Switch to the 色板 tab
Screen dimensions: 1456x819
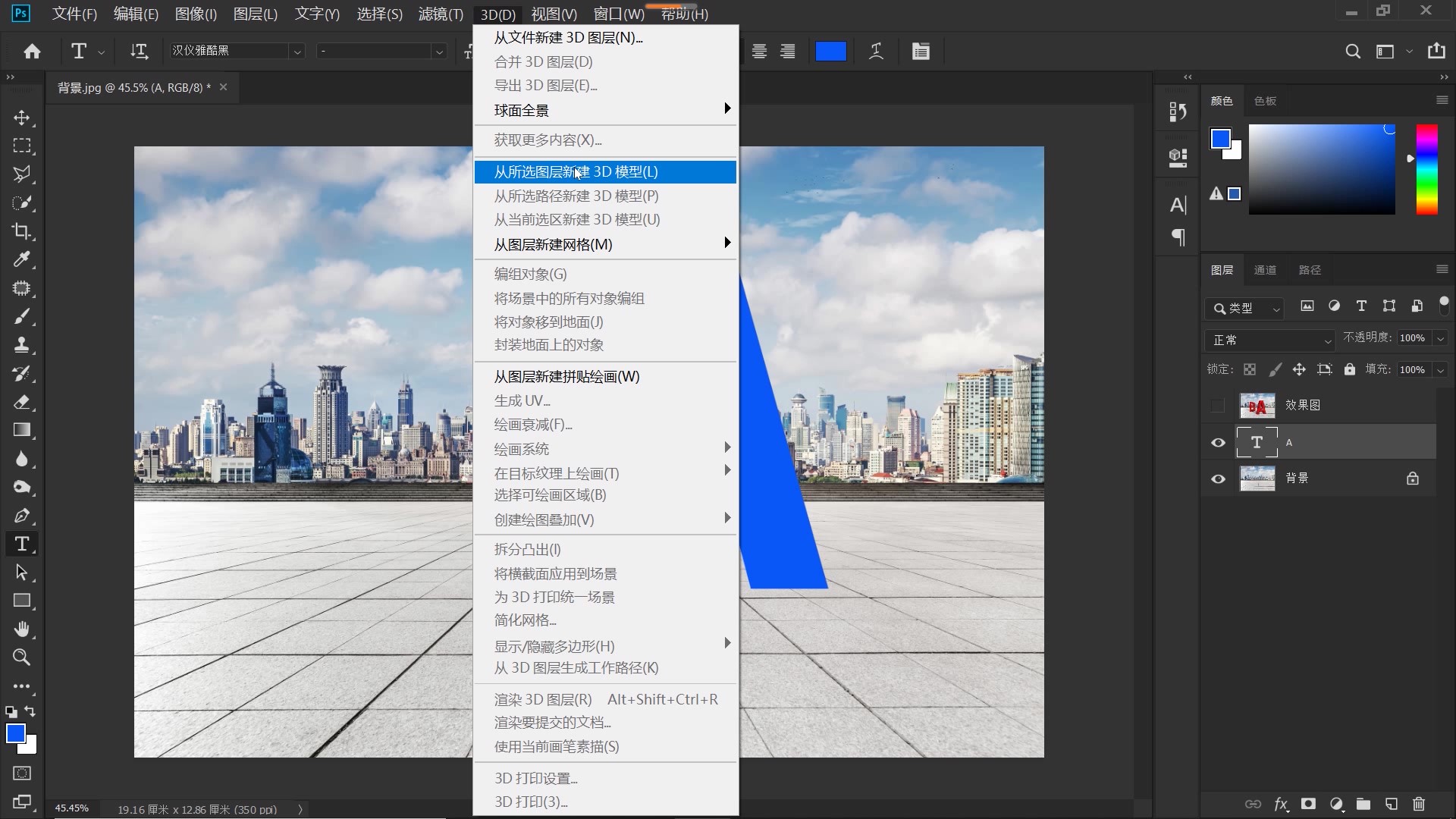click(1265, 101)
